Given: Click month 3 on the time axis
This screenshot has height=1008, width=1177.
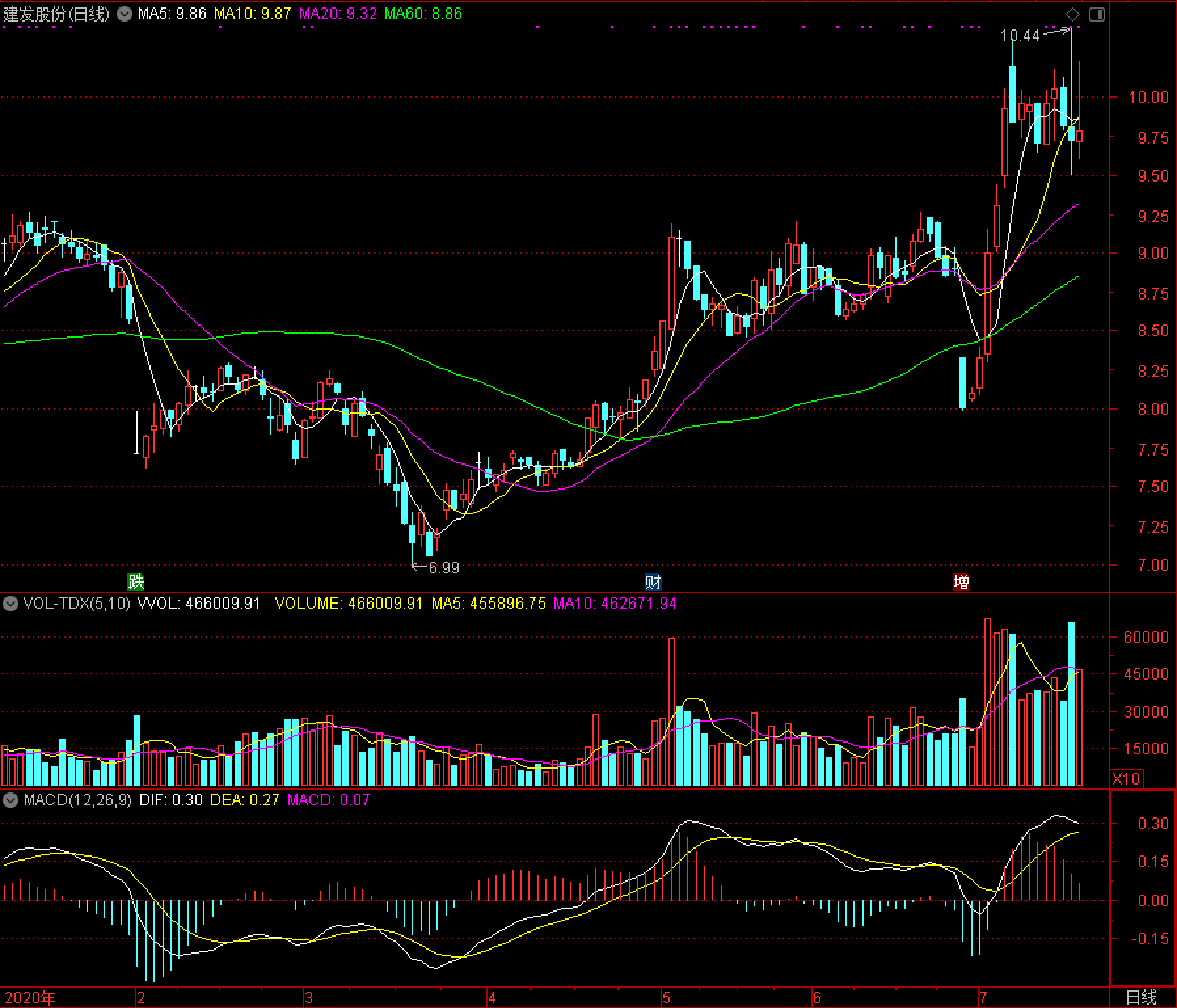Looking at the screenshot, I should tap(308, 998).
